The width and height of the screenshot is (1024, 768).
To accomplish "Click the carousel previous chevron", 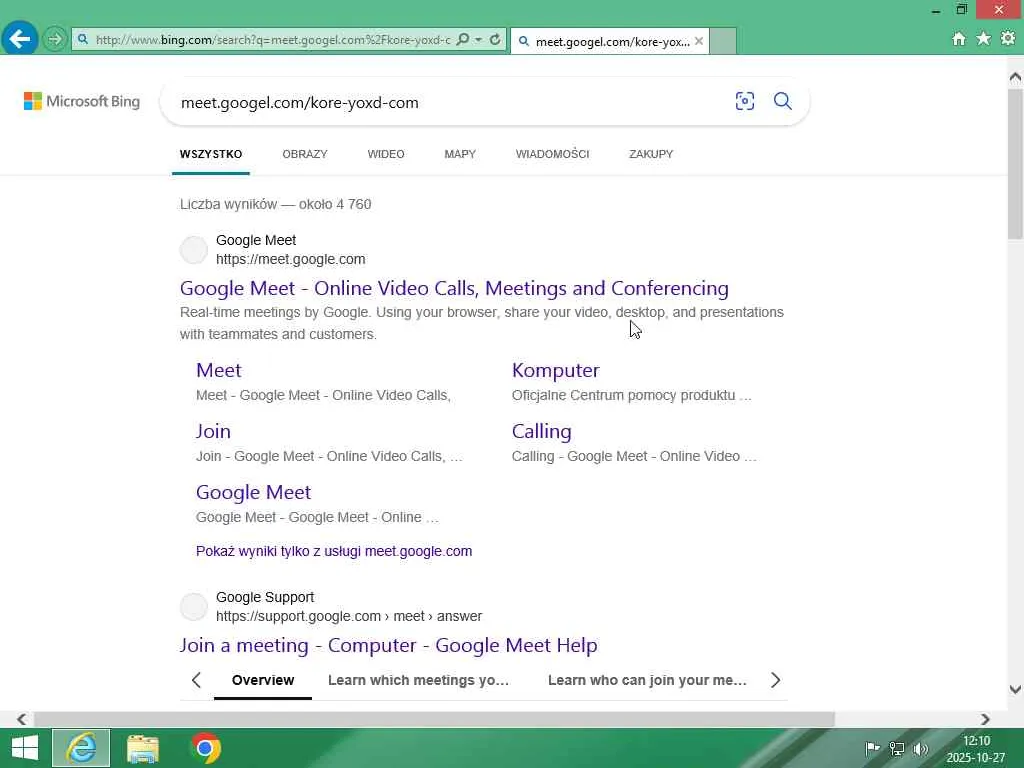I will (197, 680).
